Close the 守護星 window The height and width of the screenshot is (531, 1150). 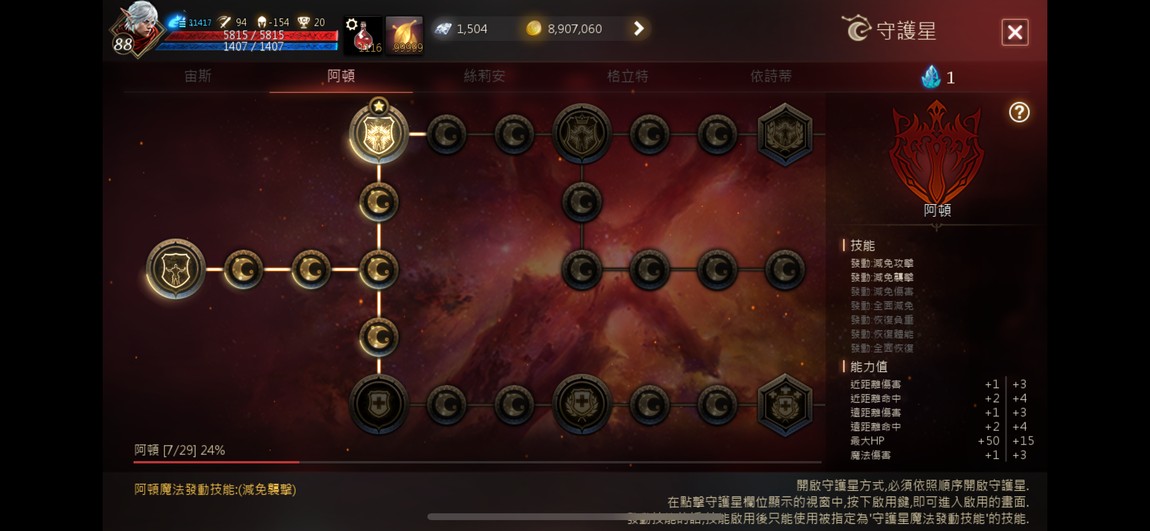[1015, 32]
